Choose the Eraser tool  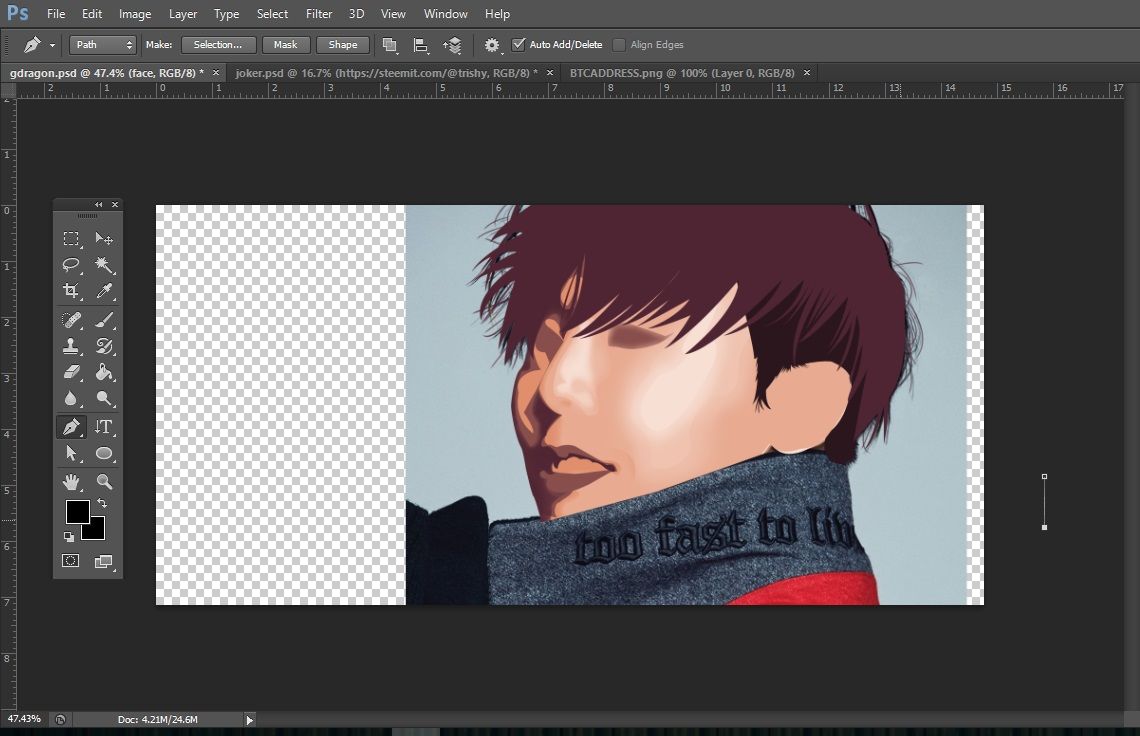pos(71,372)
